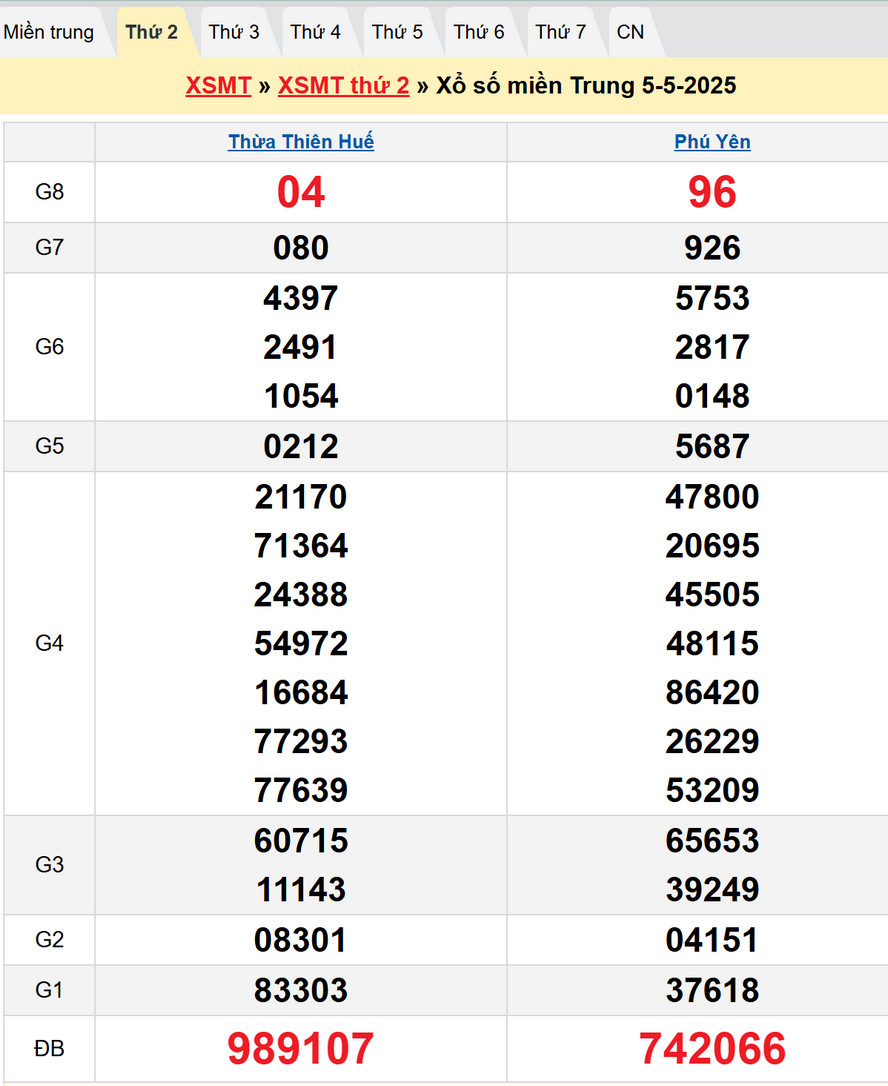Click Thừa Thiên Huế G8 result 04
This screenshot has height=1086, width=888.
point(301,192)
